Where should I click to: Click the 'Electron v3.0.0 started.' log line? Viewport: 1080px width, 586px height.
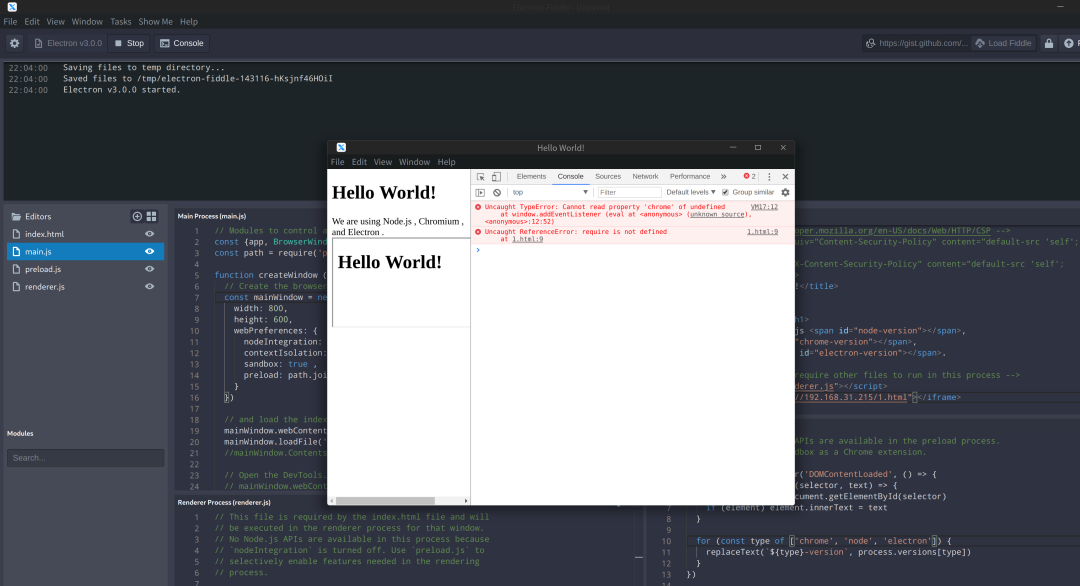click(x=121, y=90)
